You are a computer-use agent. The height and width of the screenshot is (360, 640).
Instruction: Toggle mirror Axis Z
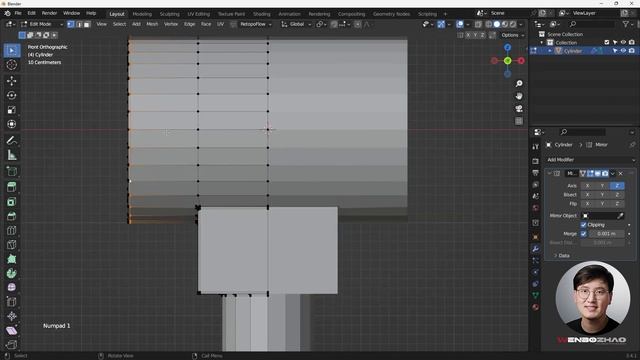[x=617, y=186]
